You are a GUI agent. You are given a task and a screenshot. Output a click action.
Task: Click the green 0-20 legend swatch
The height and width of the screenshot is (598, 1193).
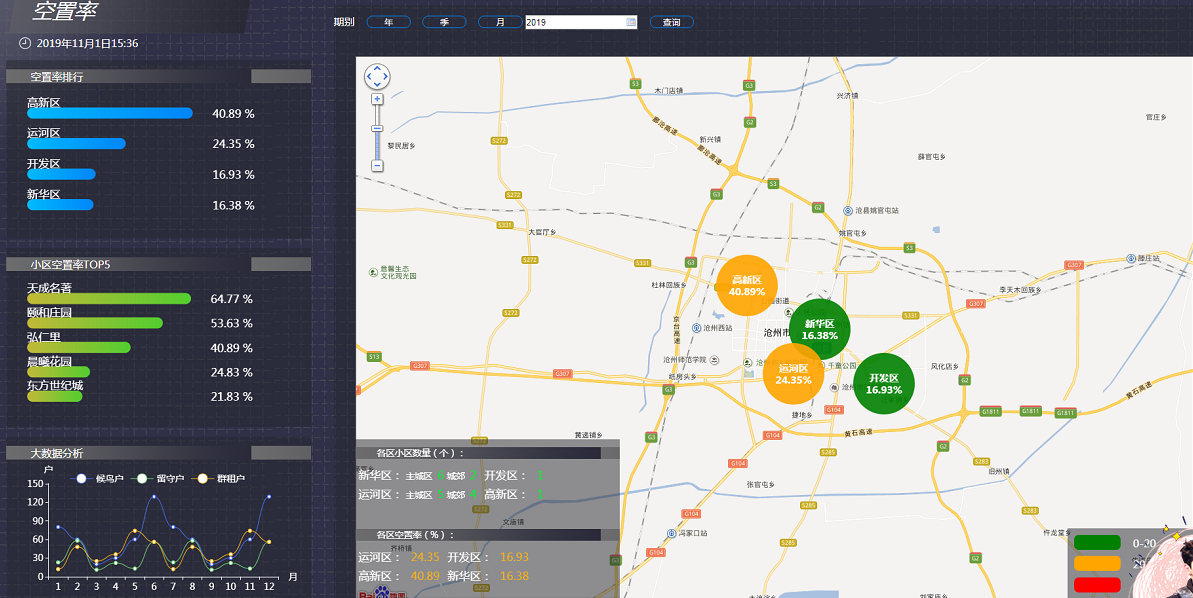(x=1097, y=542)
